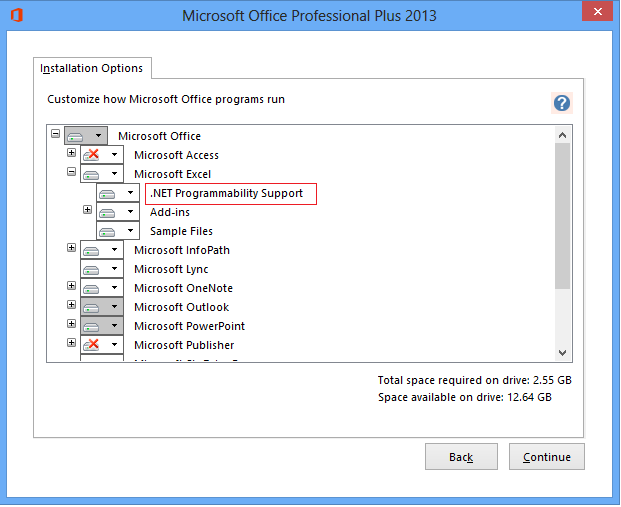Screen dimensions: 621x507
Task: Open install options dropdown for Microsoft Publisher
Action: pos(102,345)
